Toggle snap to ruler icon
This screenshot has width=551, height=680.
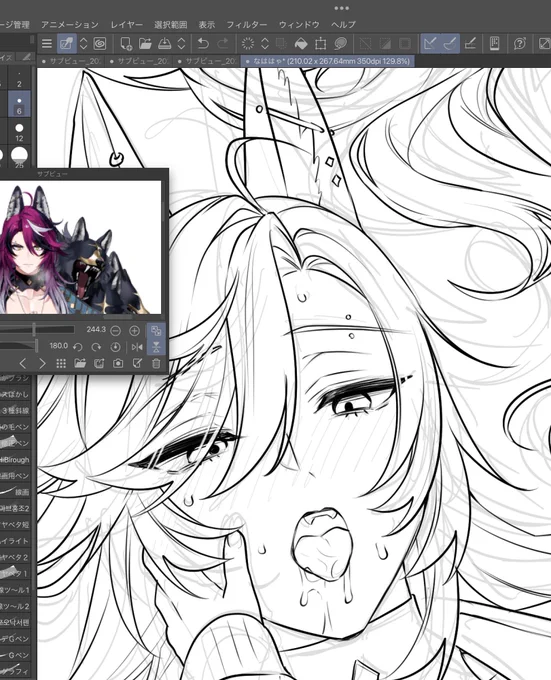point(430,43)
